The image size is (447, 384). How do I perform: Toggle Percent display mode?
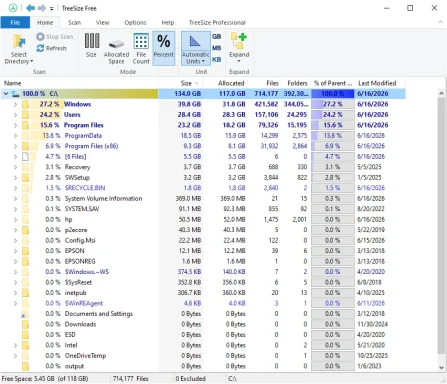coord(164,48)
